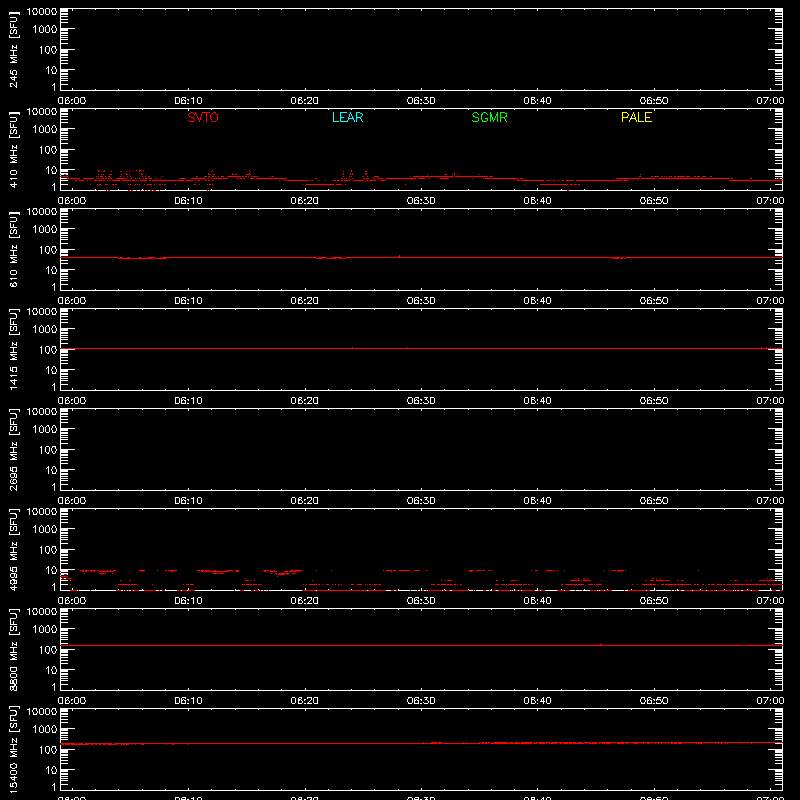The height and width of the screenshot is (800, 800).
Task: Click the green SGMR station label
Action: (x=489, y=117)
